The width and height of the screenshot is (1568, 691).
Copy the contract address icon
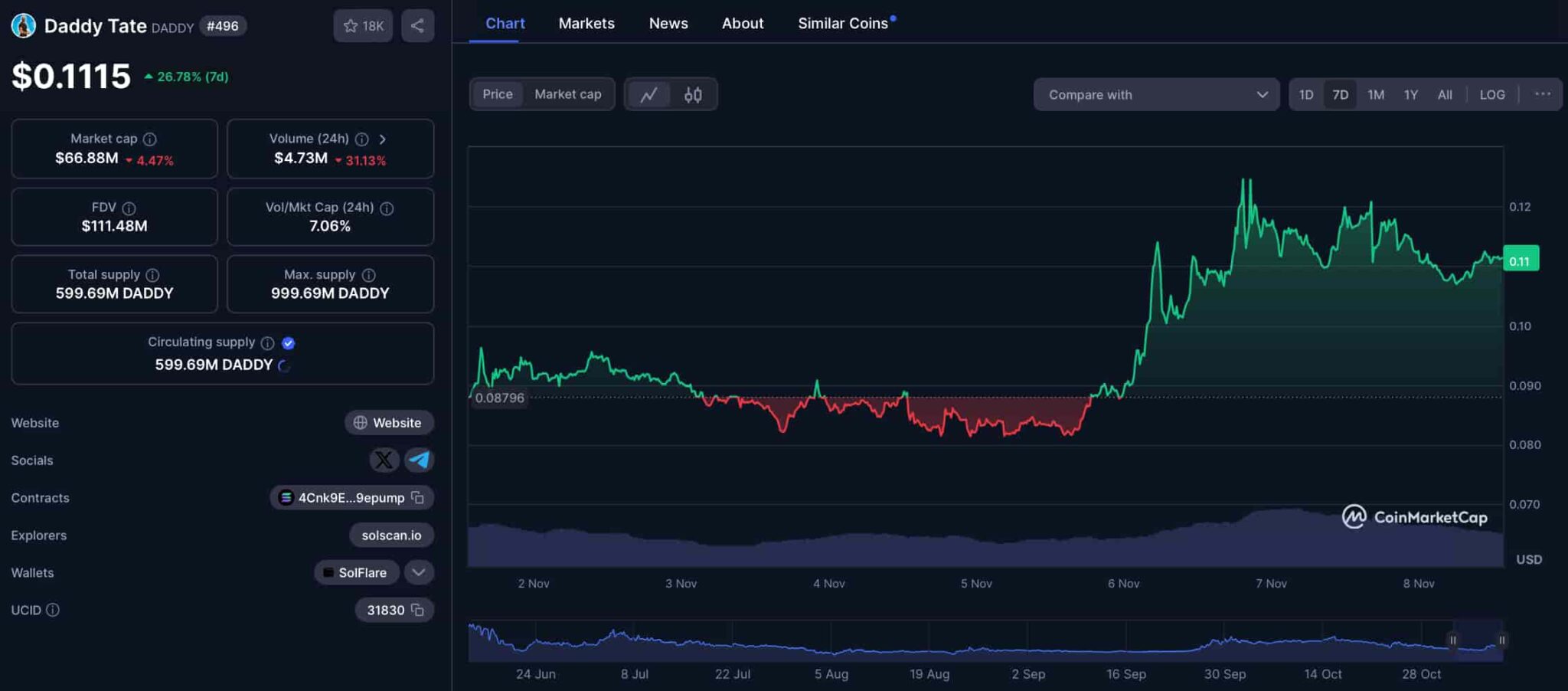tap(418, 497)
